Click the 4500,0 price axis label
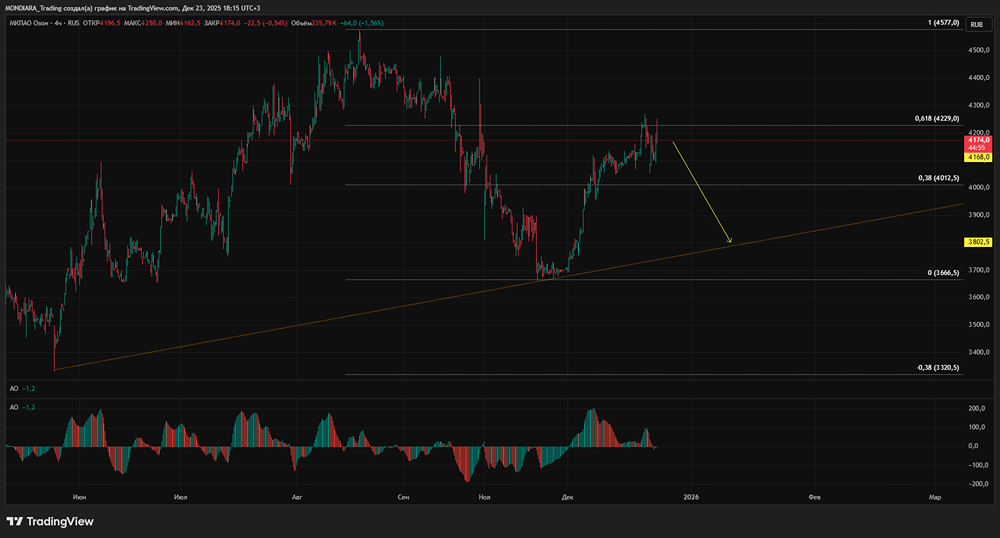The image size is (1000, 538). pos(978,50)
